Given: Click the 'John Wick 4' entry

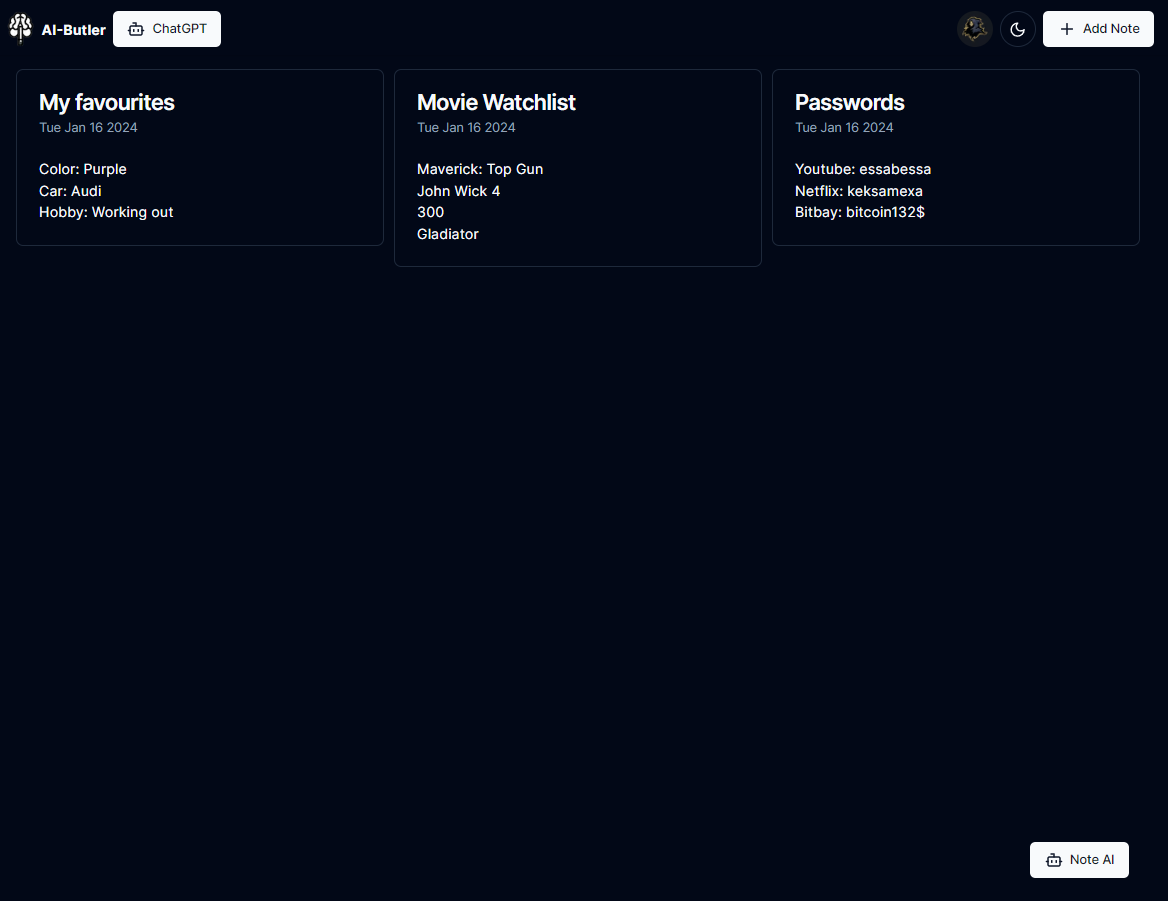Looking at the screenshot, I should click(458, 191).
